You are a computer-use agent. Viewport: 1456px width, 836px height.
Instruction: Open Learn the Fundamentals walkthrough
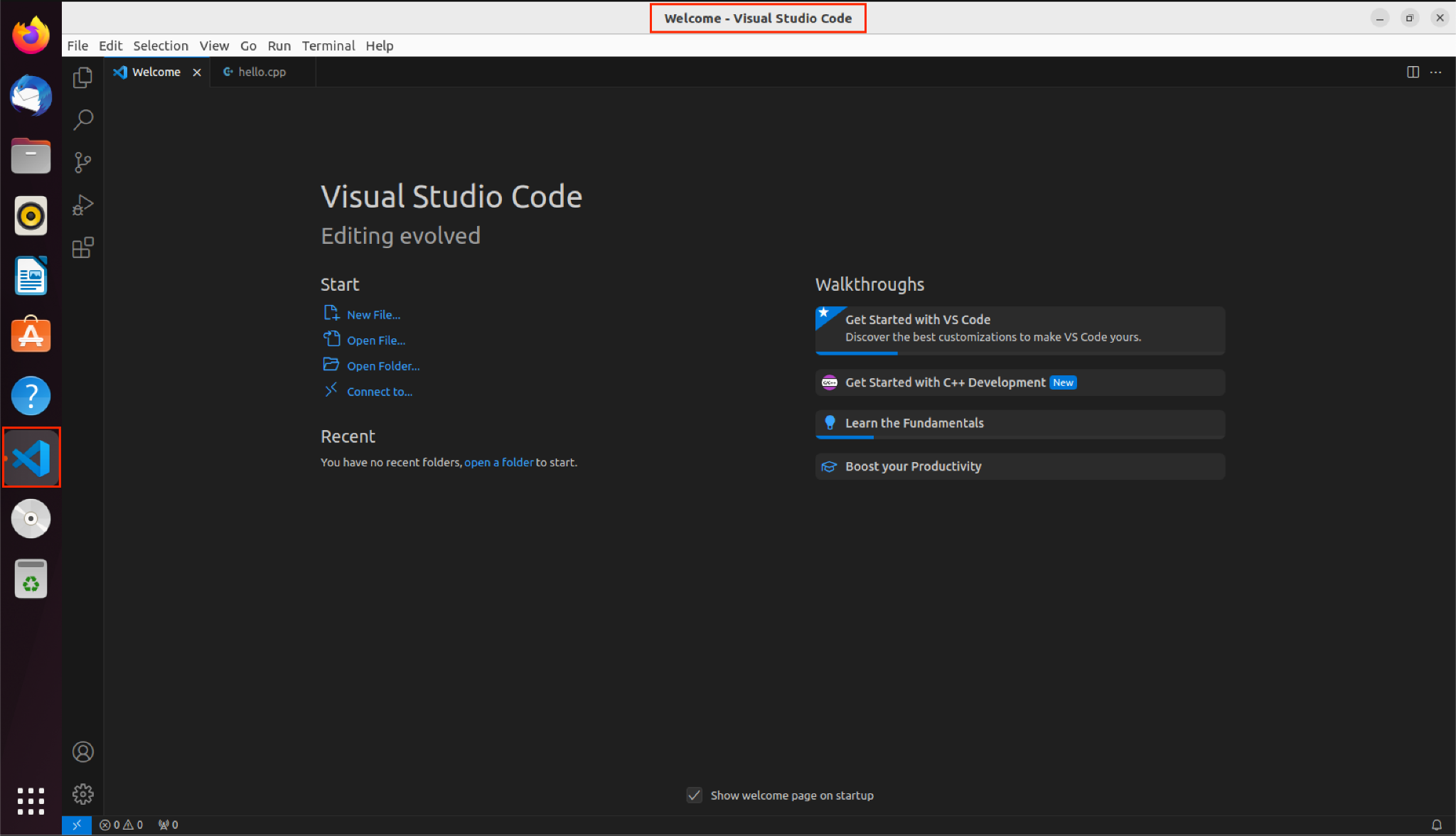(x=1019, y=424)
